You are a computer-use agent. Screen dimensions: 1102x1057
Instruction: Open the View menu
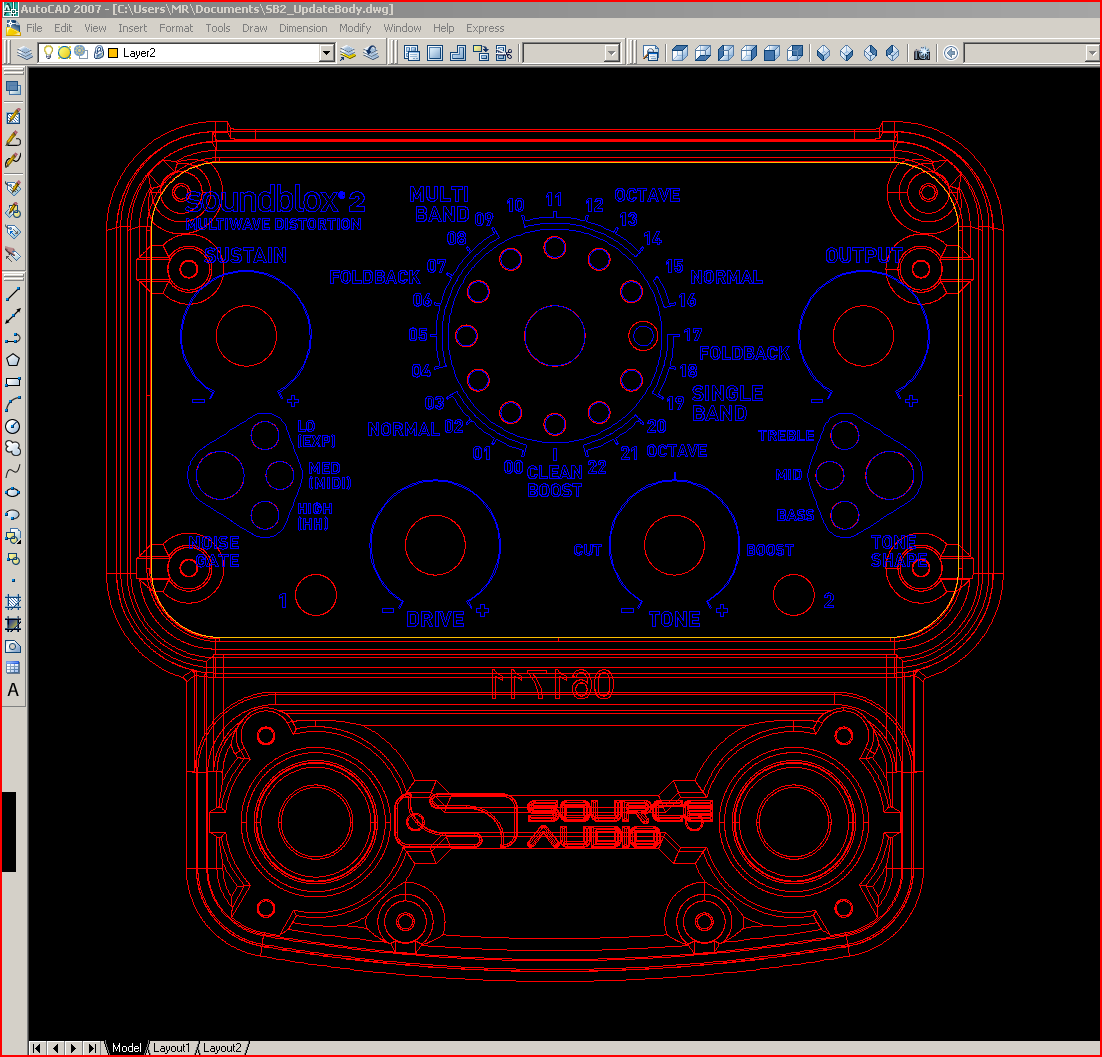[96, 28]
